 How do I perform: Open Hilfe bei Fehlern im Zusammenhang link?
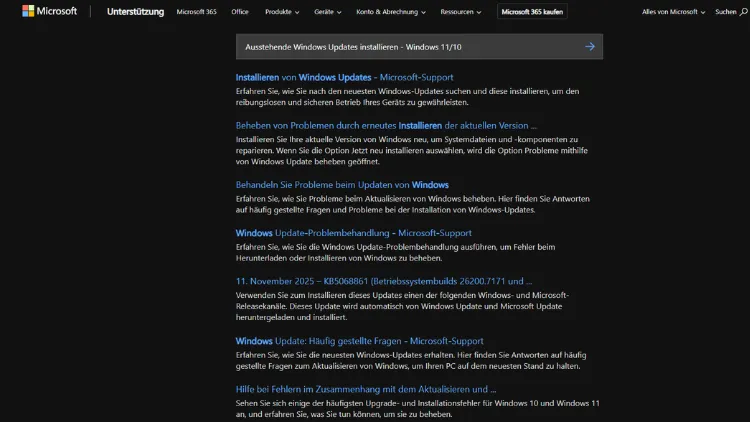click(x=366, y=389)
